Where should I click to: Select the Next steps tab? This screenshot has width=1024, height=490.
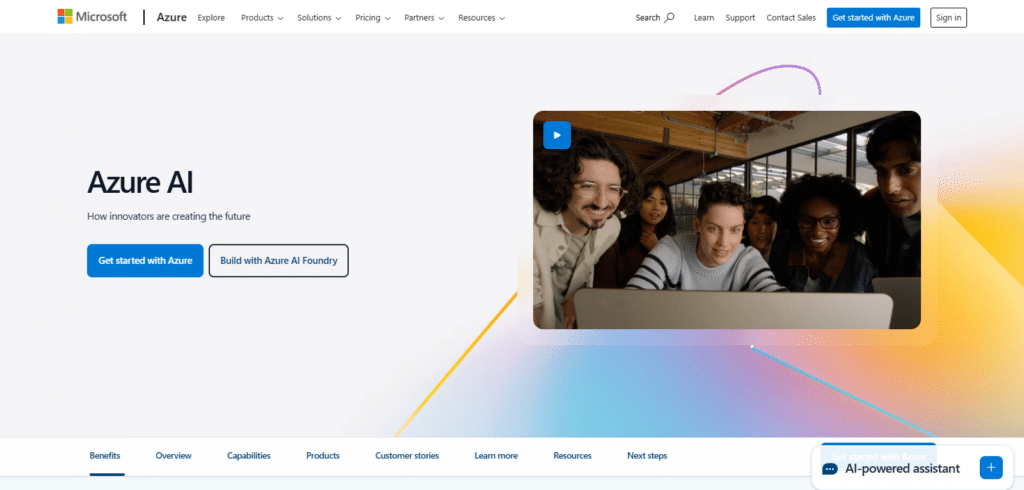647,455
